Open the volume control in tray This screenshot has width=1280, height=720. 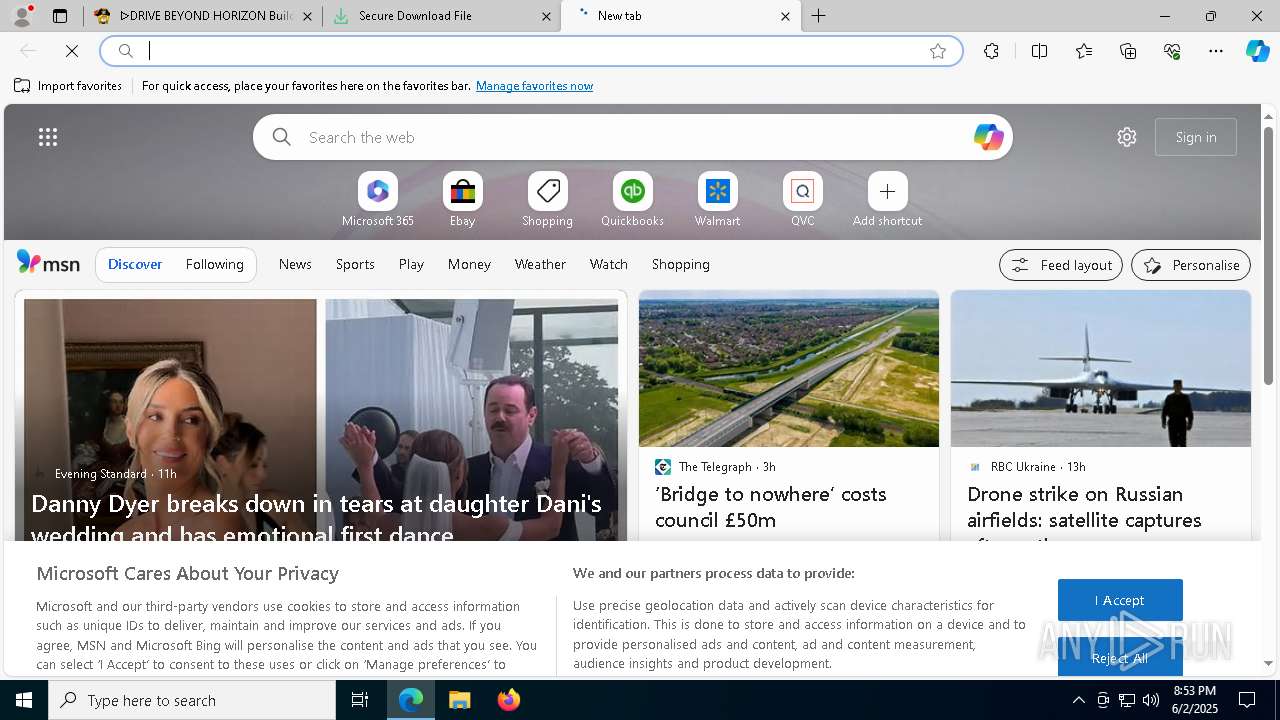coord(1150,700)
